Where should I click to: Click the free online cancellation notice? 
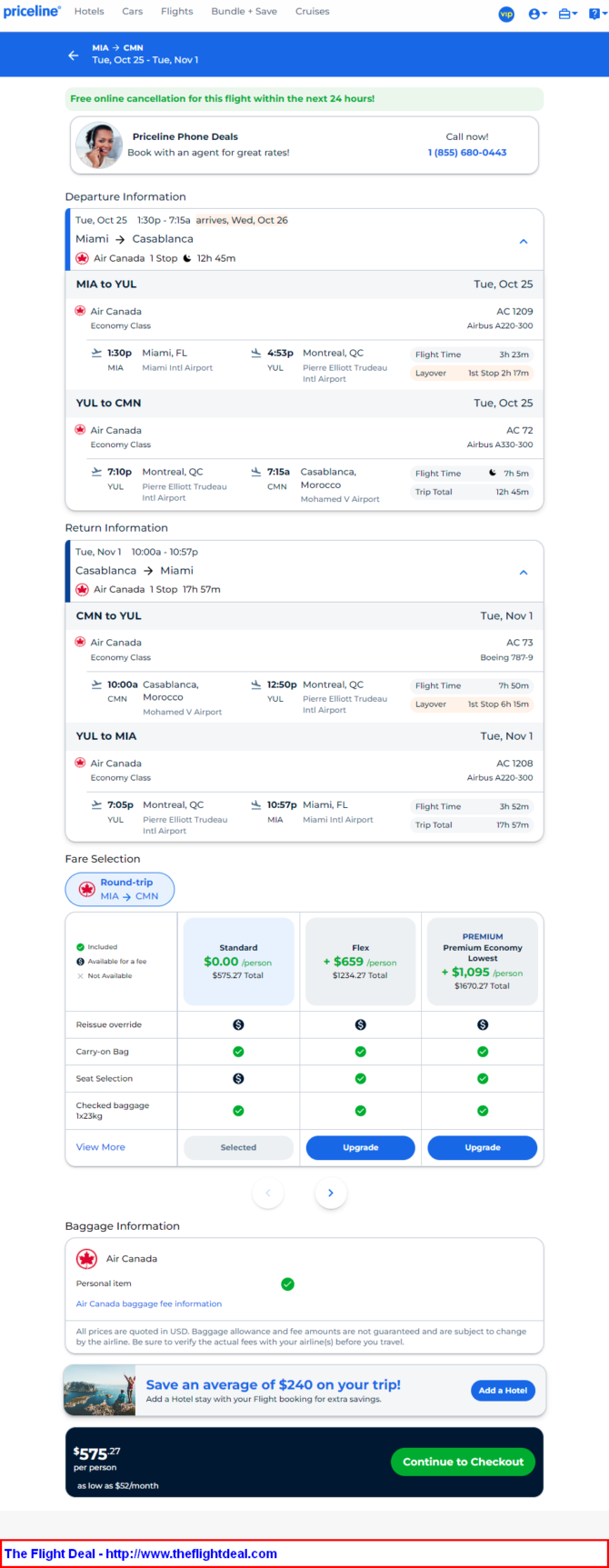(x=304, y=99)
